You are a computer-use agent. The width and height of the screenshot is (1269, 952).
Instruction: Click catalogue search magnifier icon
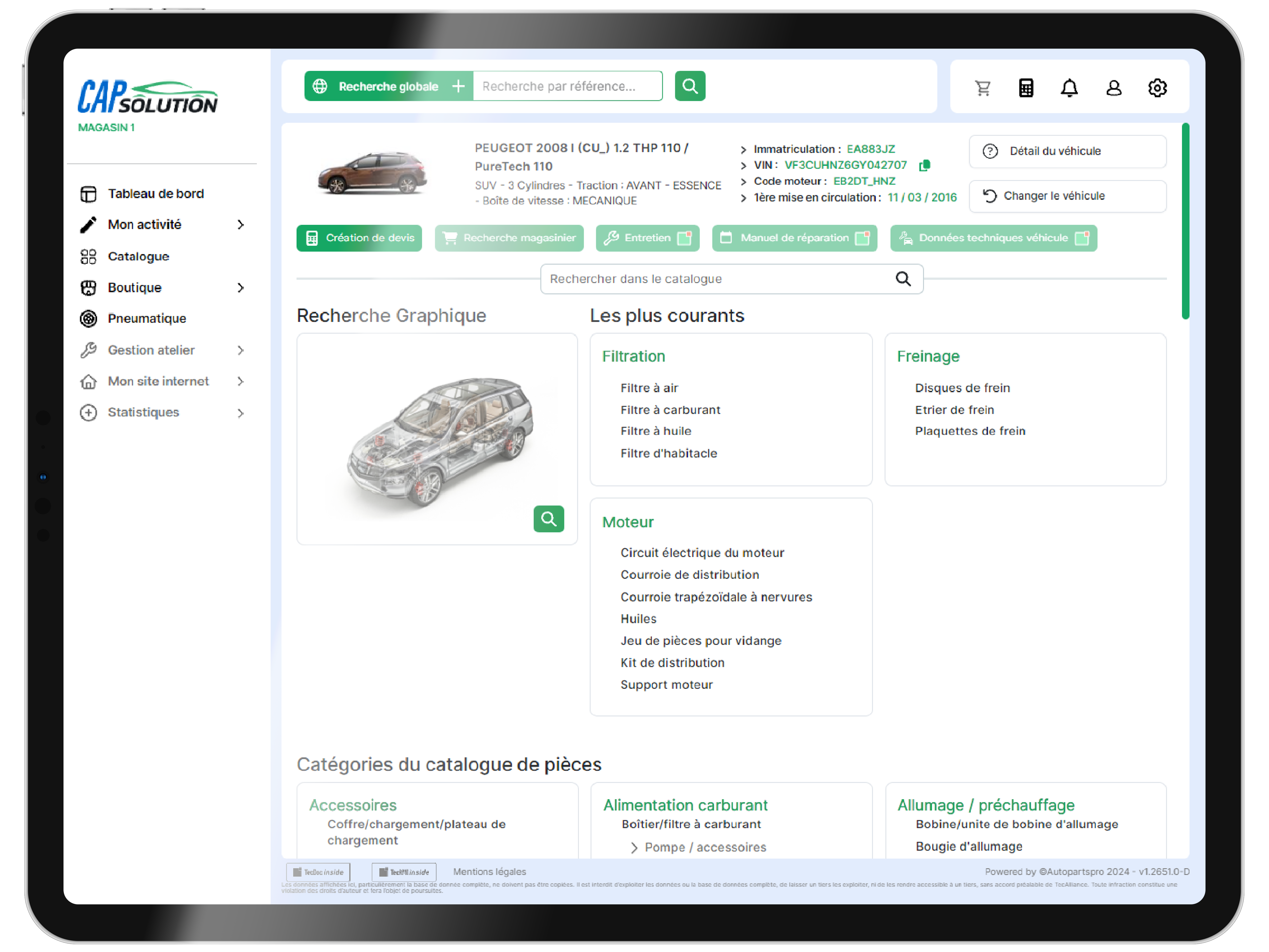click(x=903, y=279)
